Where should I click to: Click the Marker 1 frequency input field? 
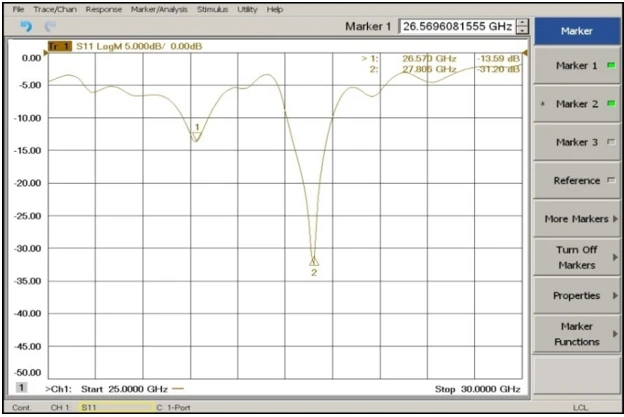[456, 26]
